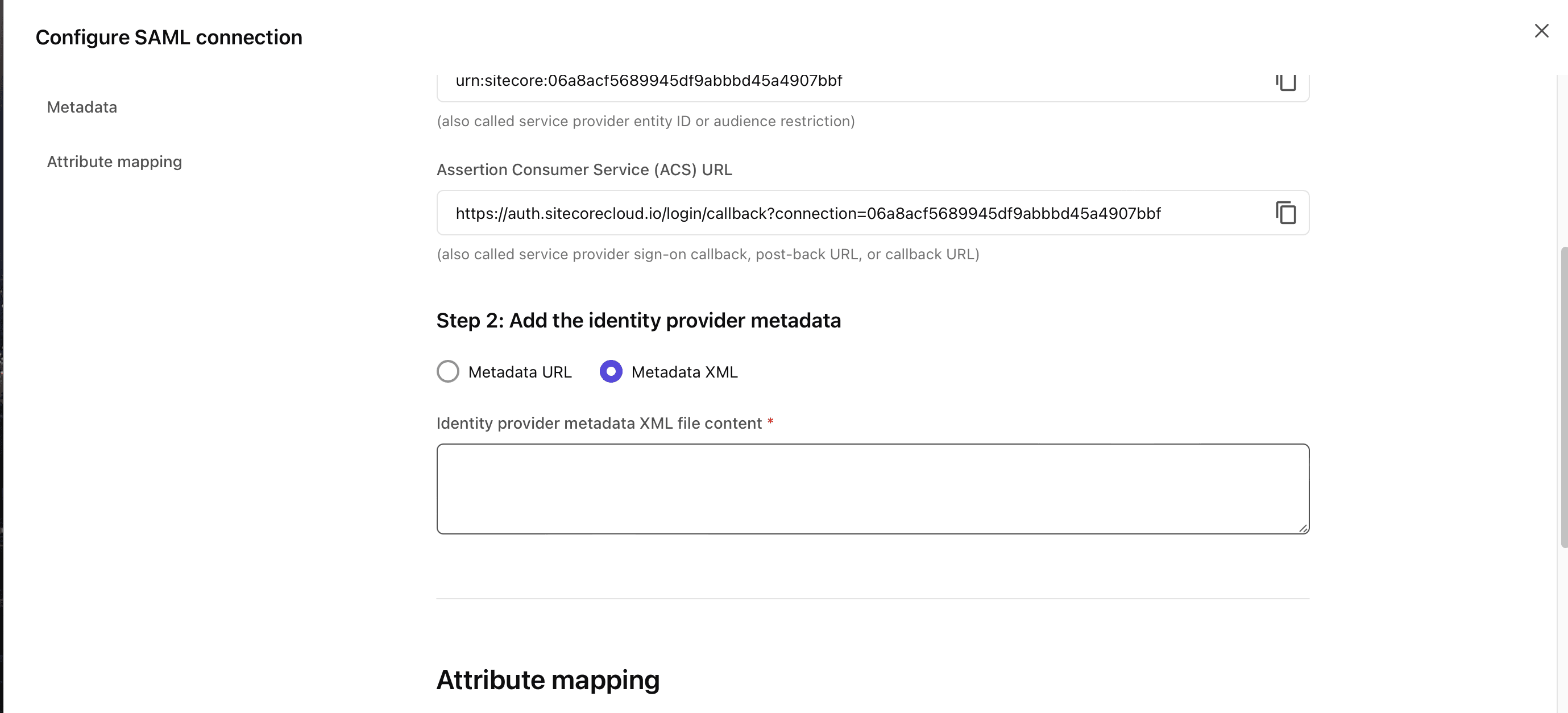Select the Metadata URL radio button

pos(448,371)
